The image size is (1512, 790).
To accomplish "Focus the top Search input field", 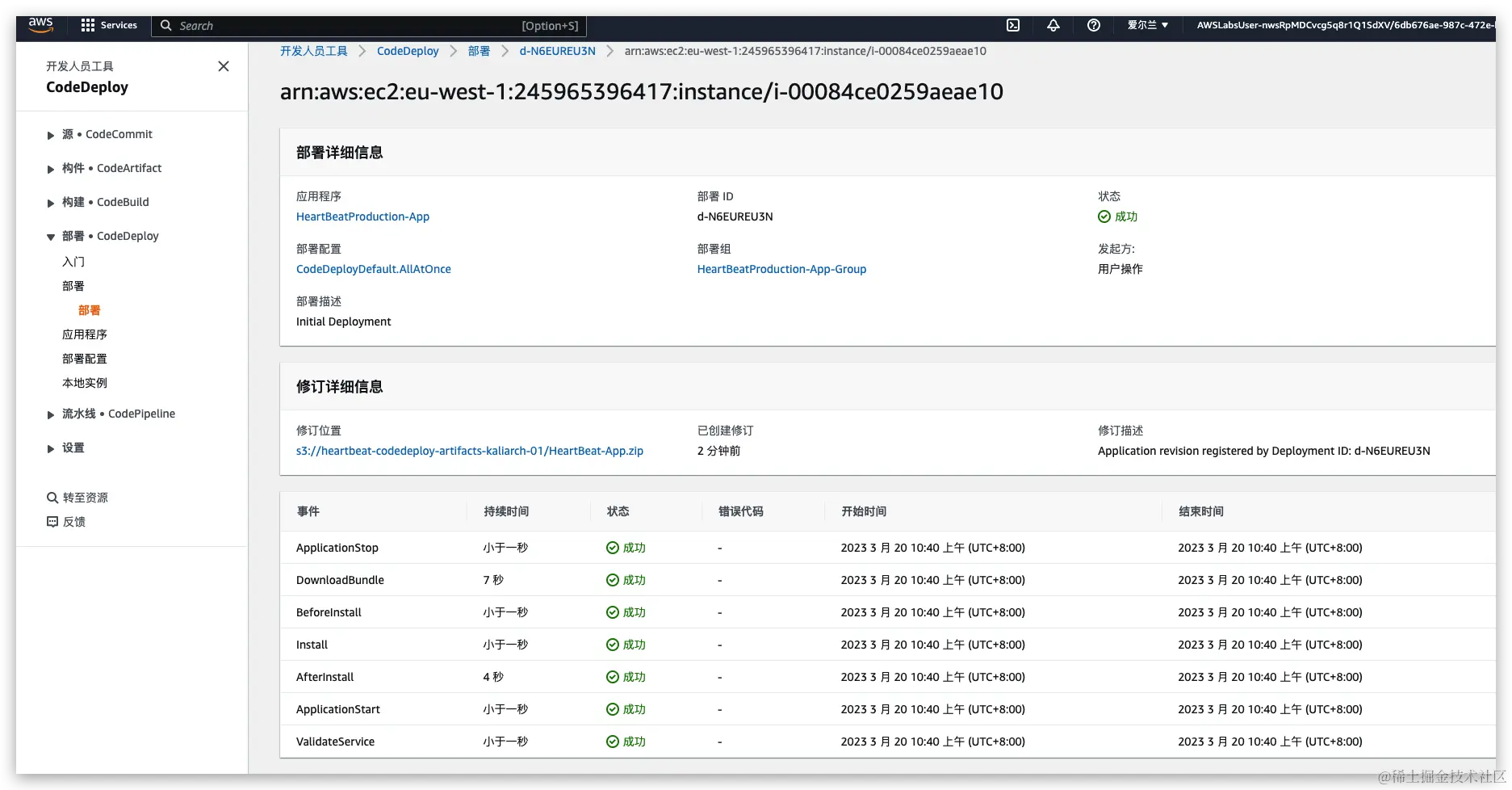I will 369,26.
